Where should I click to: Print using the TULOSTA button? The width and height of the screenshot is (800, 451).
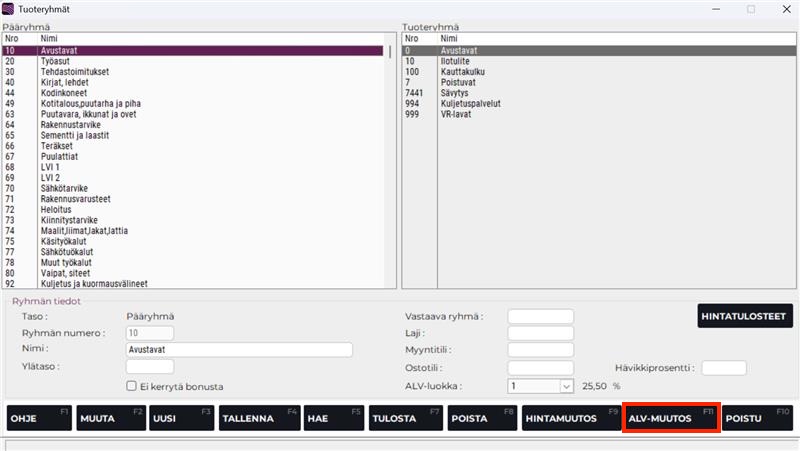[x=403, y=418]
